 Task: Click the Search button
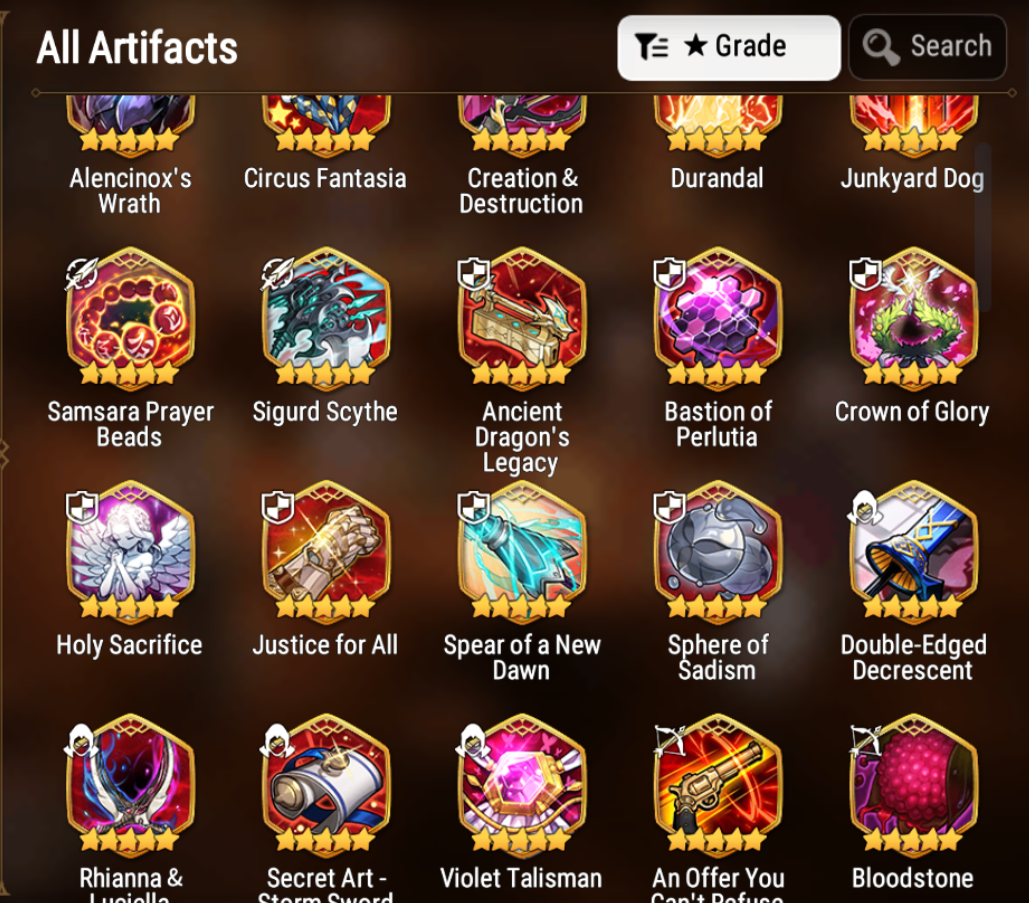(927, 48)
